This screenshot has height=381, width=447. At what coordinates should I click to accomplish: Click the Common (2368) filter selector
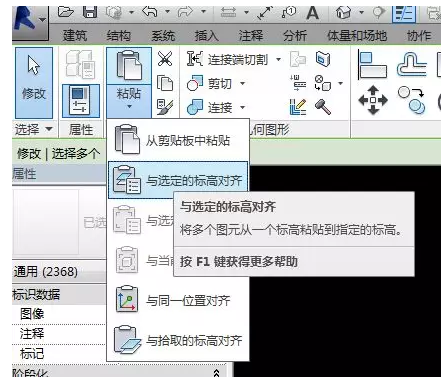(59, 271)
